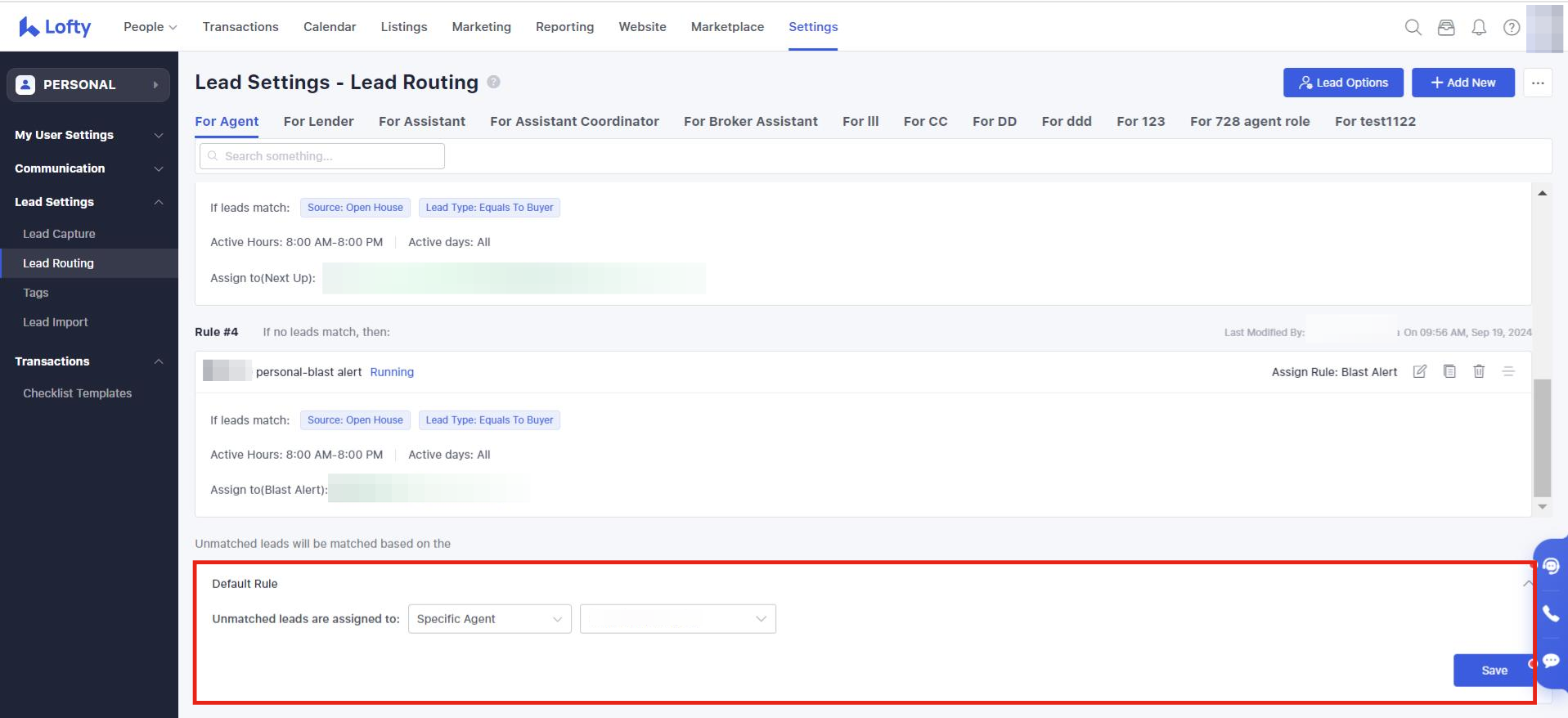Expand the People menu

[150, 27]
